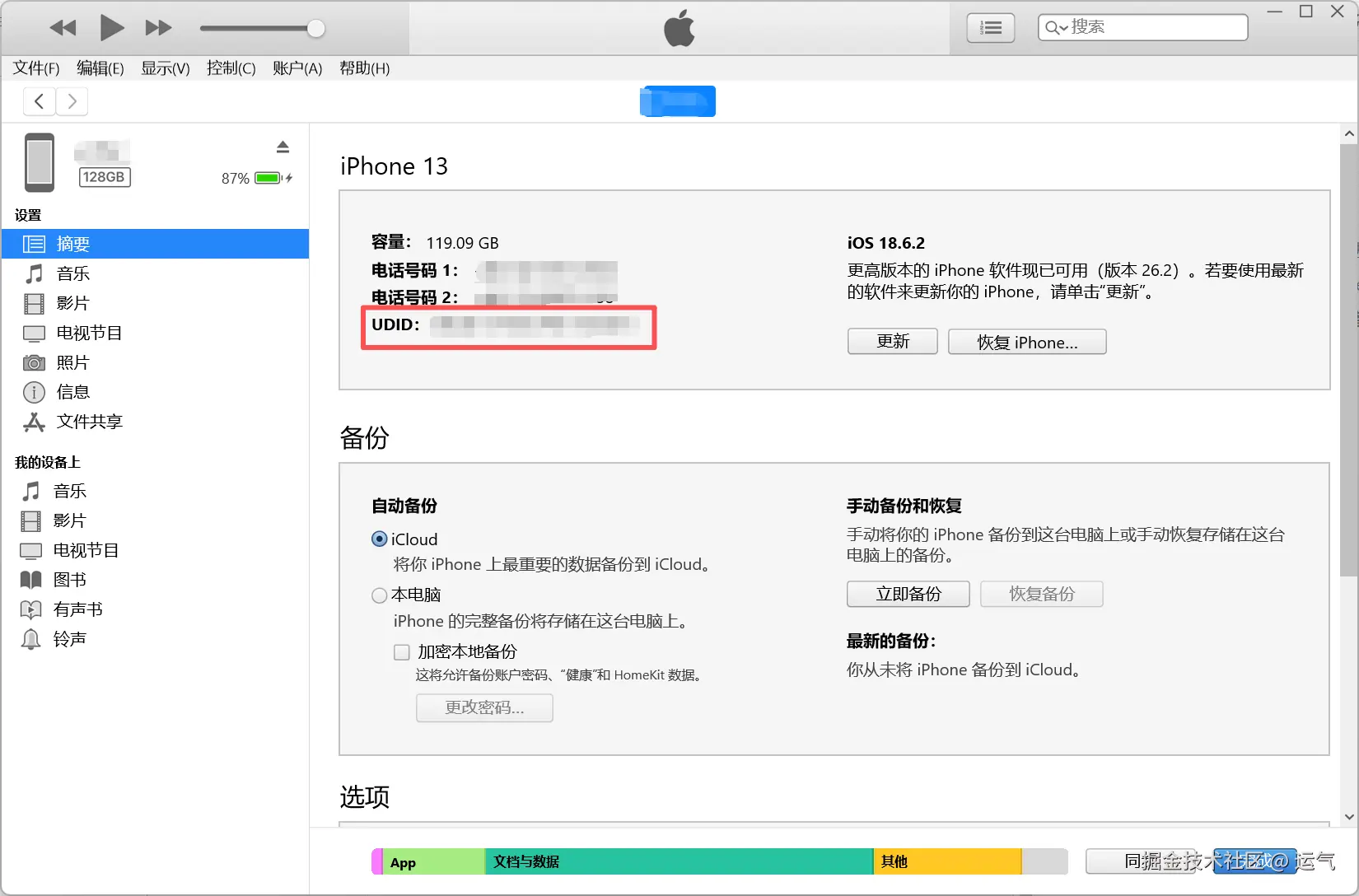Click the music note icon under 我的设备上
1359x896 pixels.
click(30, 492)
